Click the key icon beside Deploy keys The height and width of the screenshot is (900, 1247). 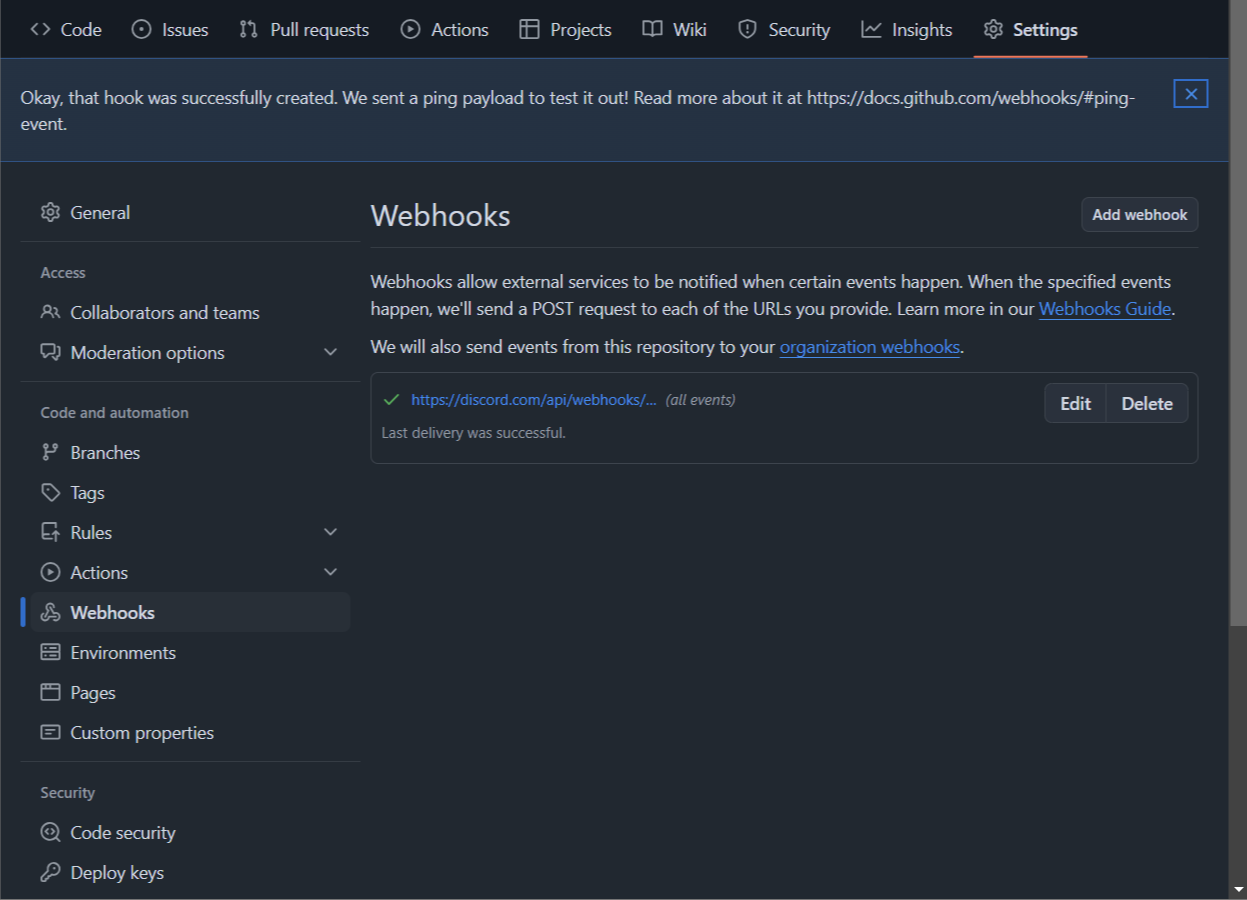pyautogui.click(x=50, y=872)
